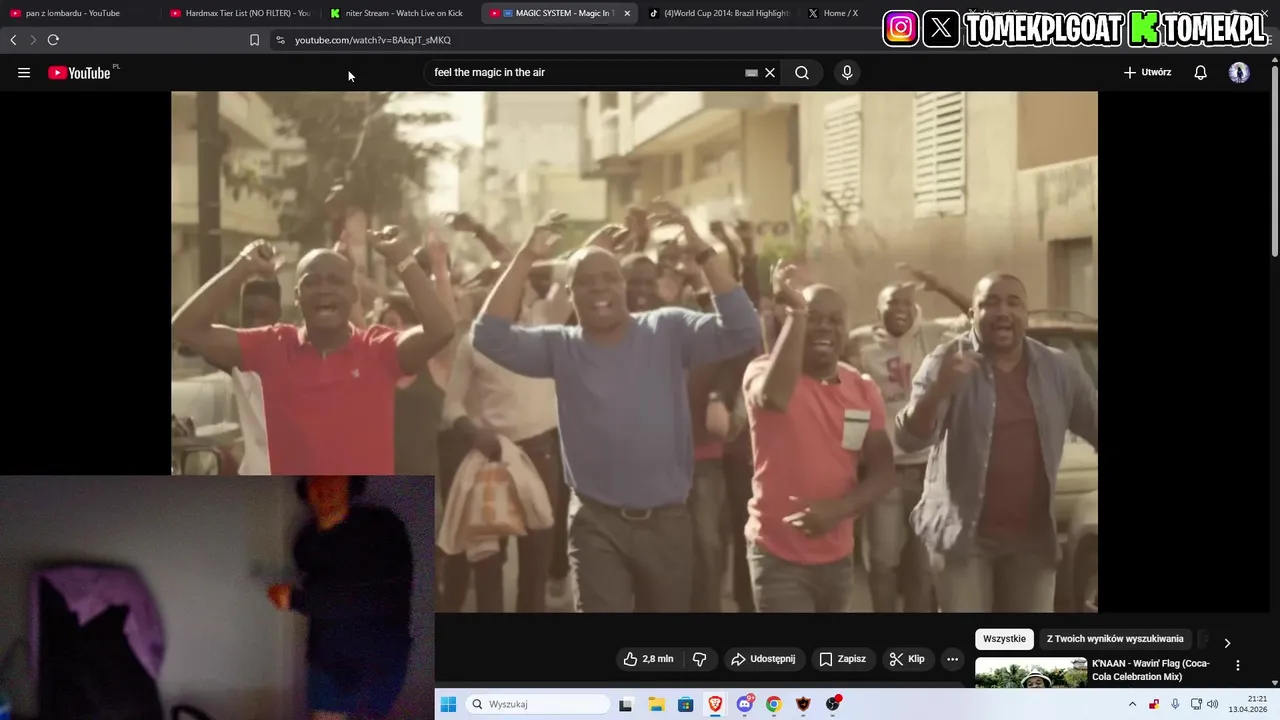1280x720 pixels.
Task: Save the video with 'Zapisz'
Action: 842,659
